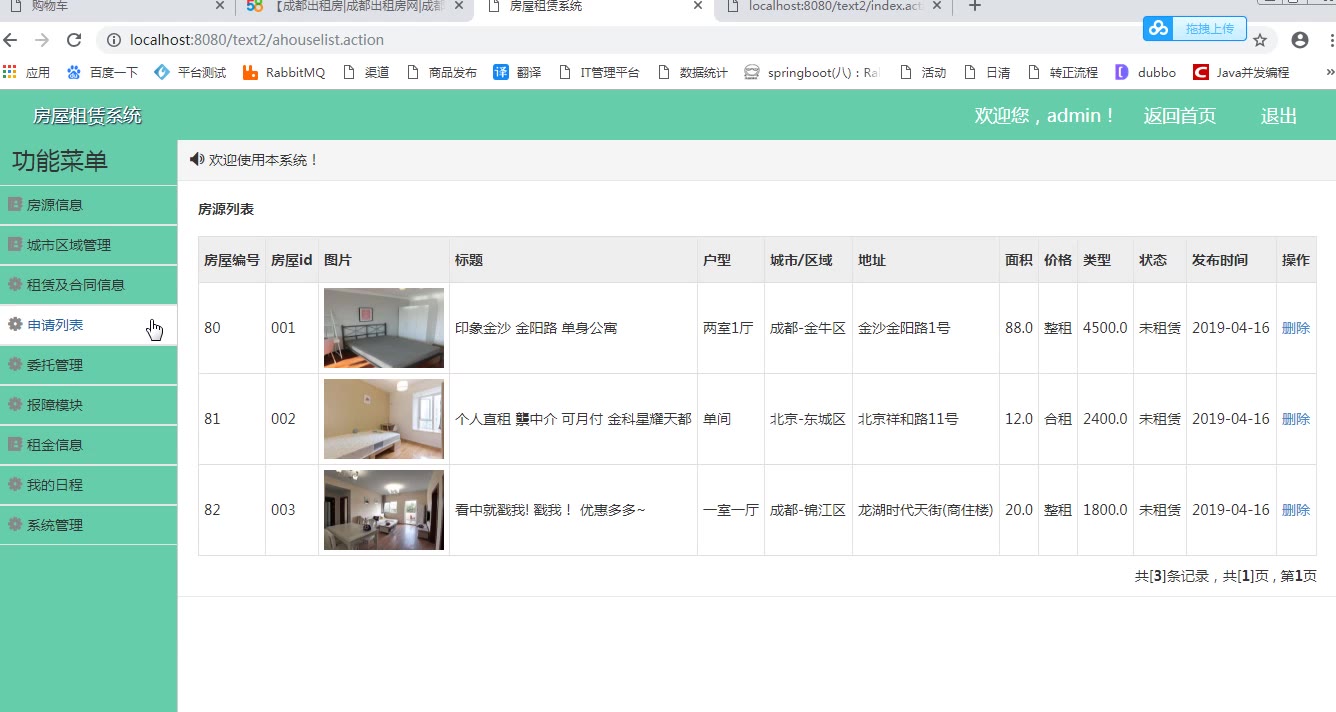Click the browser reload icon
Image resolution: width=1336 pixels, height=712 pixels.
pyautogui.click(x=73, y=40)
